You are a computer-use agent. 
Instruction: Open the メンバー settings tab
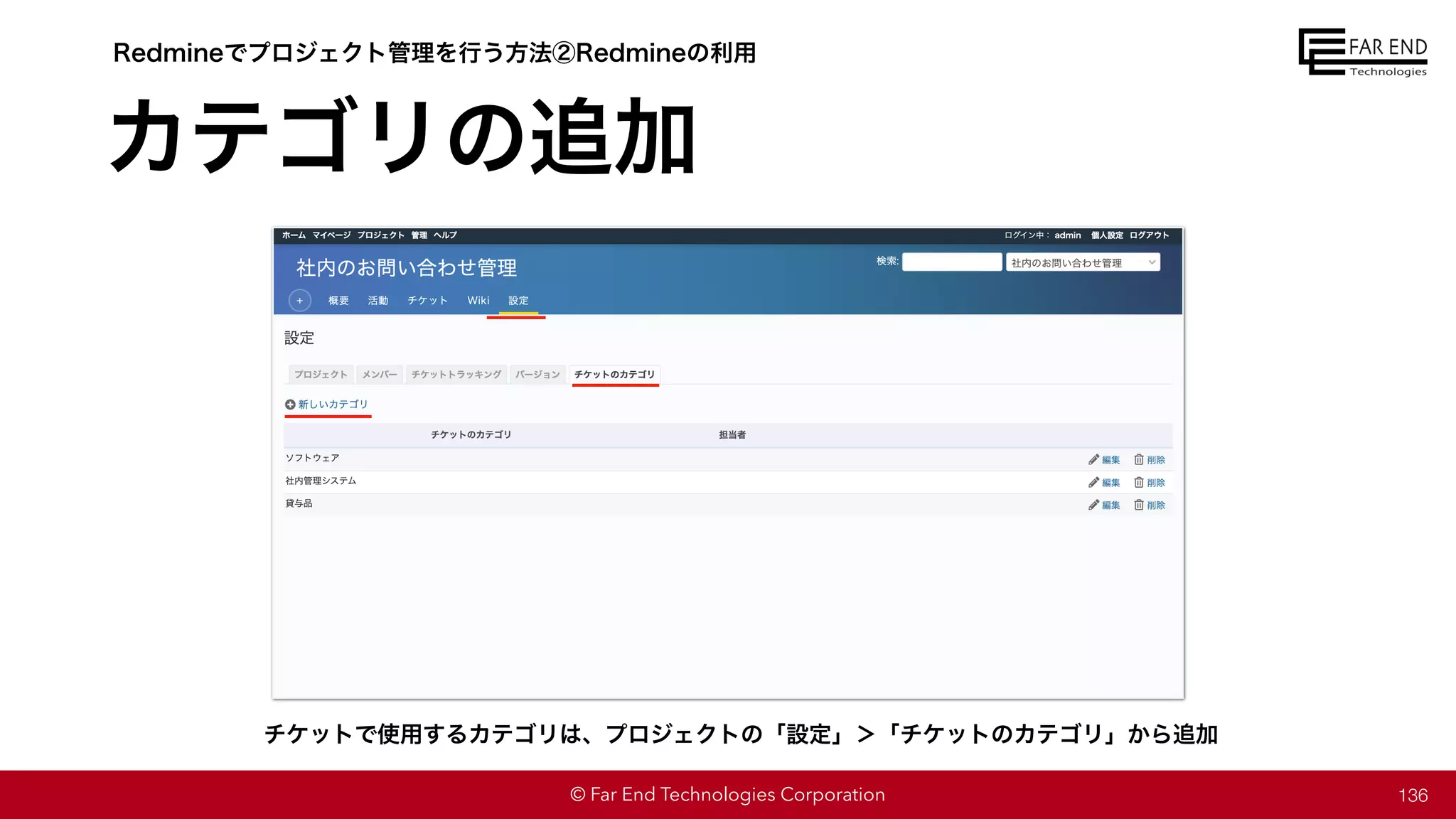tap(380, 375)
